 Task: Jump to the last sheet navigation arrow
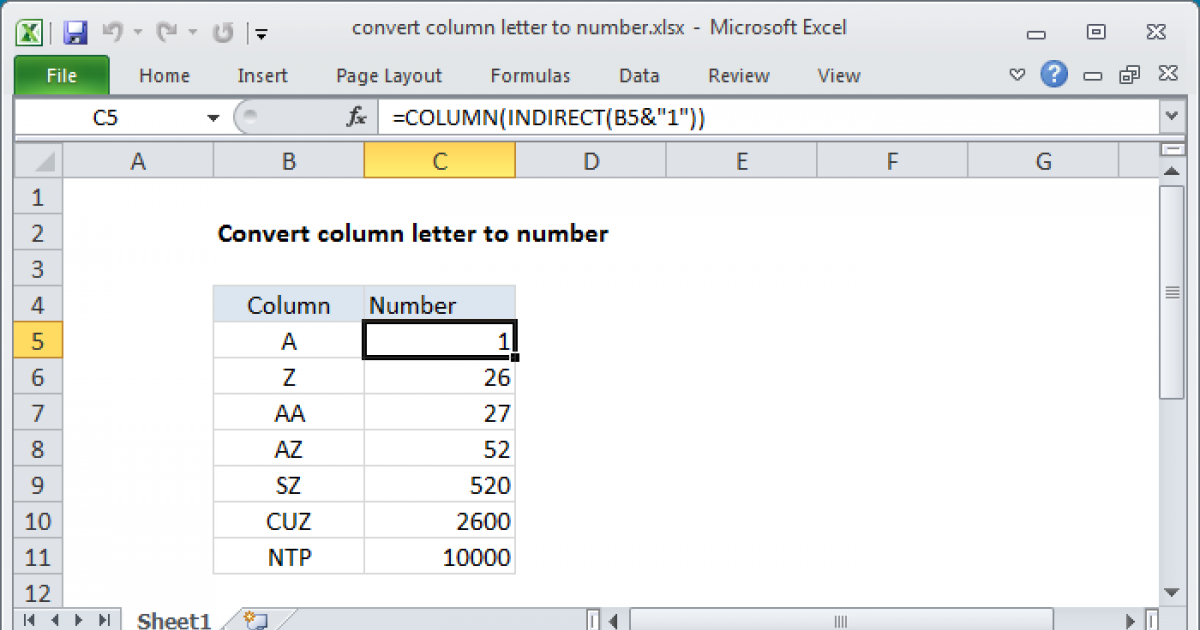104,620
